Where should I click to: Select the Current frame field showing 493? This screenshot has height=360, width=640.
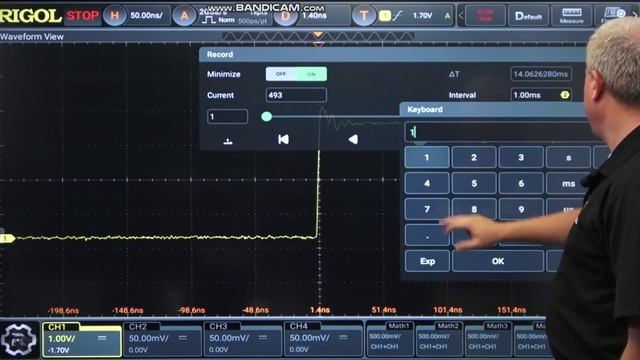pyautogui.click(x=296, y=95)
